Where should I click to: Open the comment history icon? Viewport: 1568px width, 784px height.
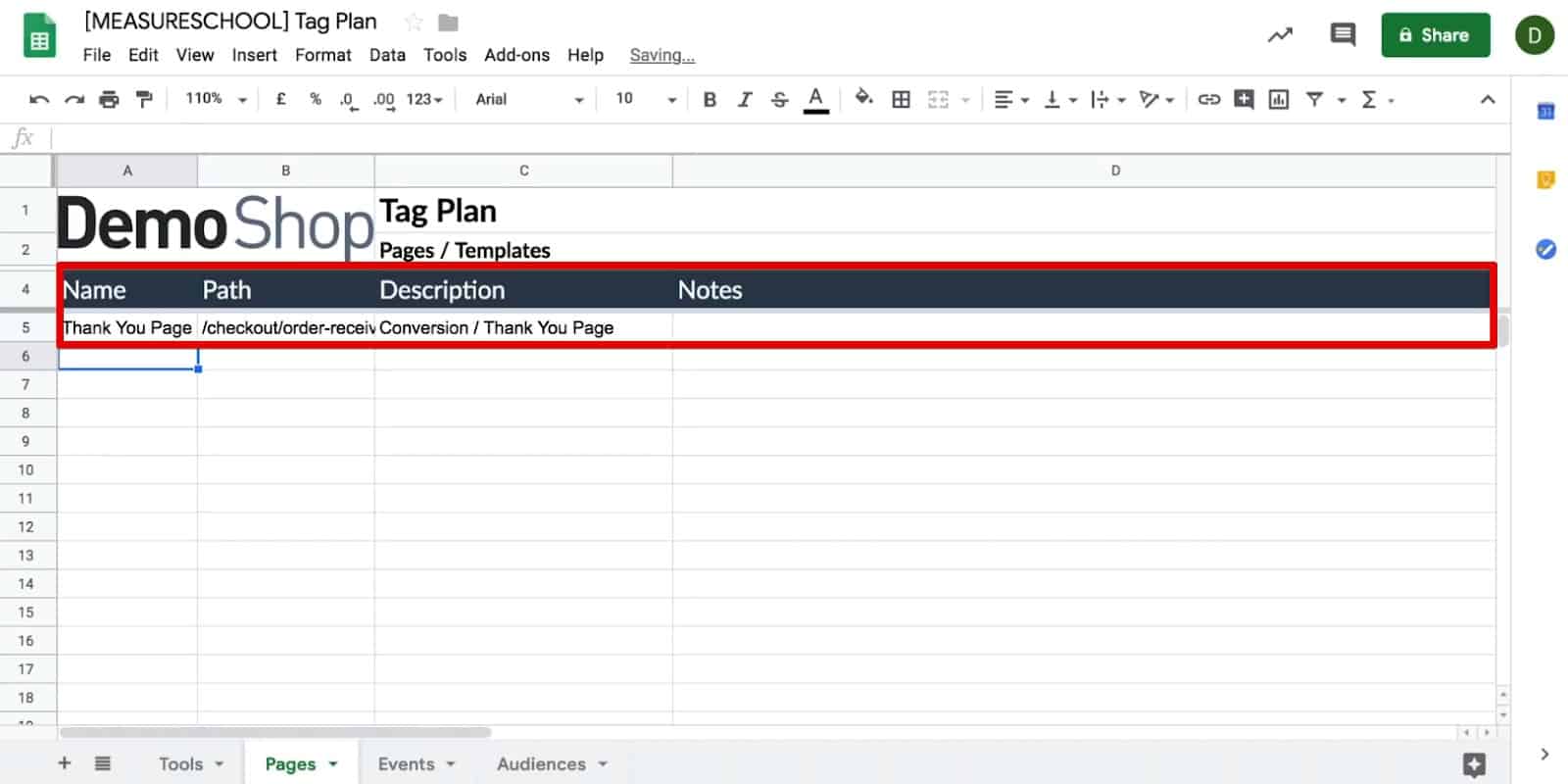point(1342,35)
